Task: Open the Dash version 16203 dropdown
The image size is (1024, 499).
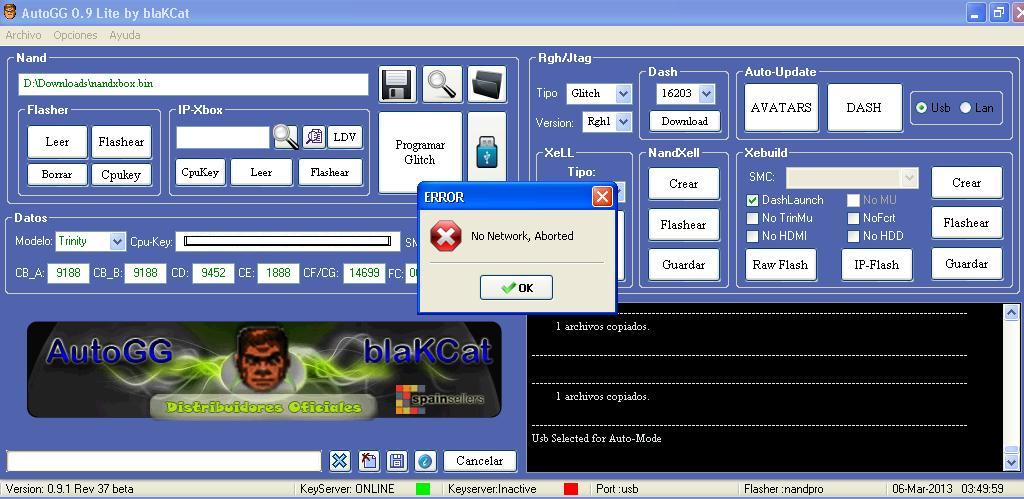Action: point(706,93)
